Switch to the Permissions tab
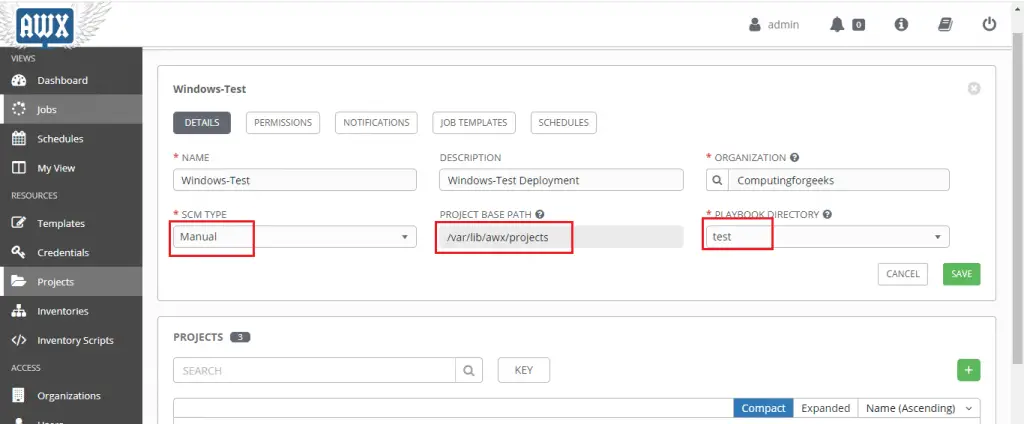Screen dimensions: 1024x424 (x=283, y=123)
